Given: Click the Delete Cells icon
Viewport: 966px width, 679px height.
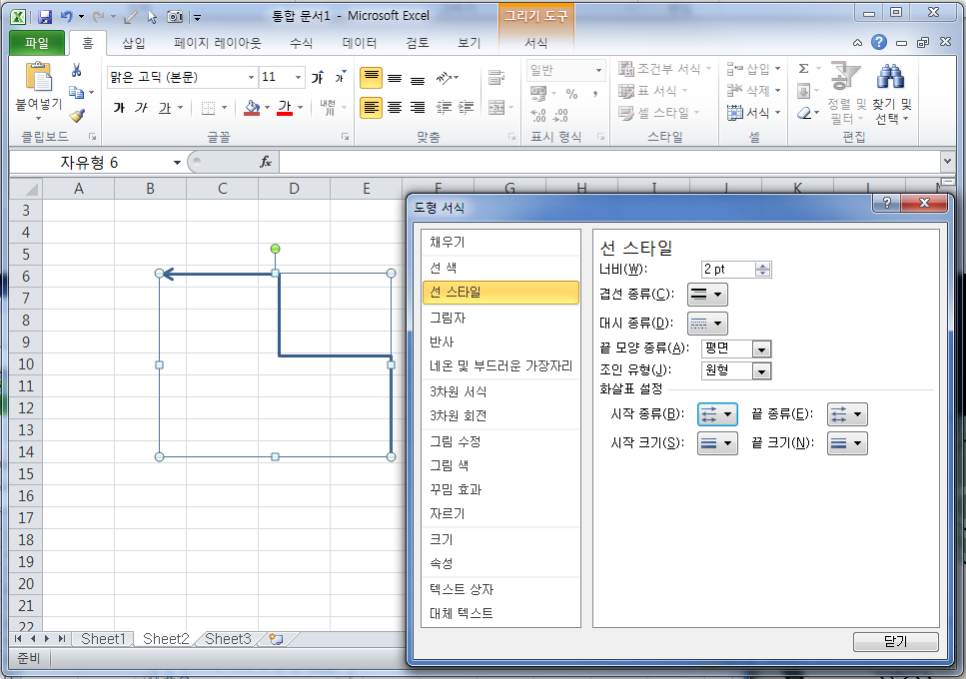Looking at the screenshot, I should click(735, 89).
